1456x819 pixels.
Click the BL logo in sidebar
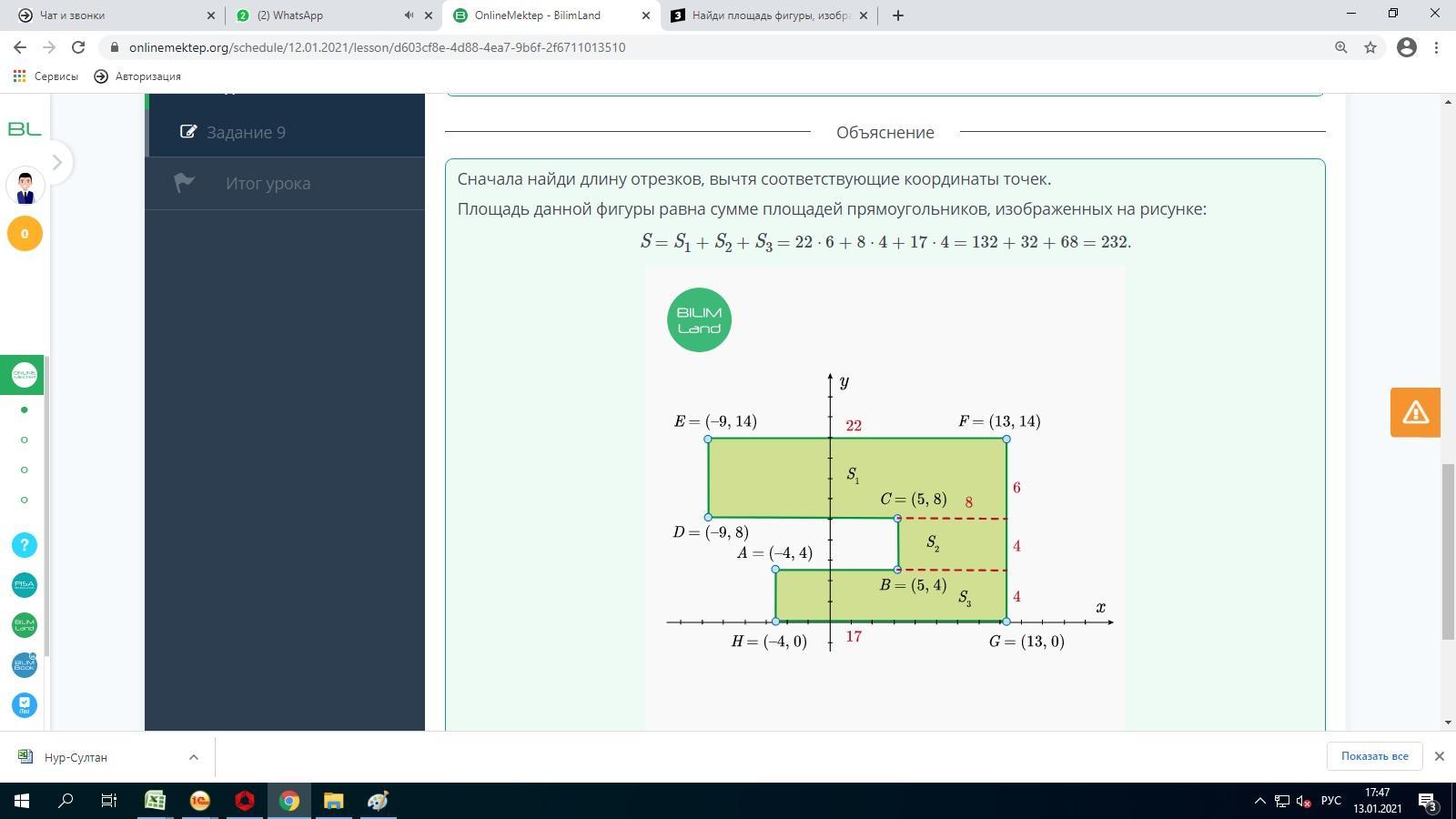click(x=25, y=129)
